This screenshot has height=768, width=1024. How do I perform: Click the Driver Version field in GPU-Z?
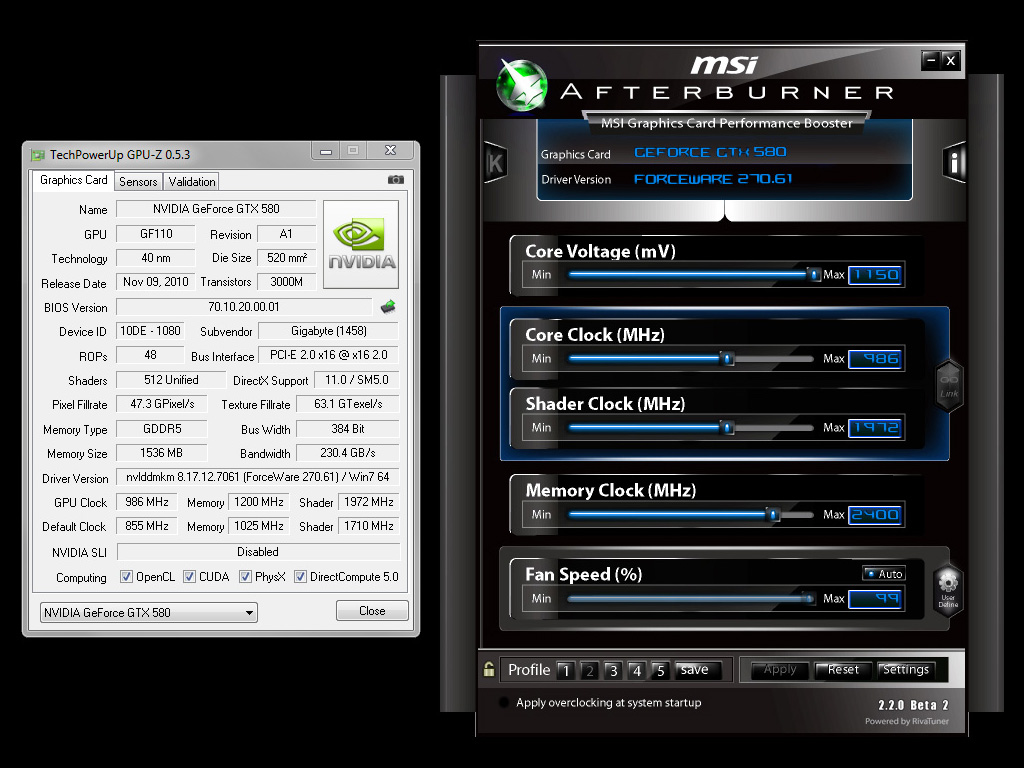(x=257, y=477)
